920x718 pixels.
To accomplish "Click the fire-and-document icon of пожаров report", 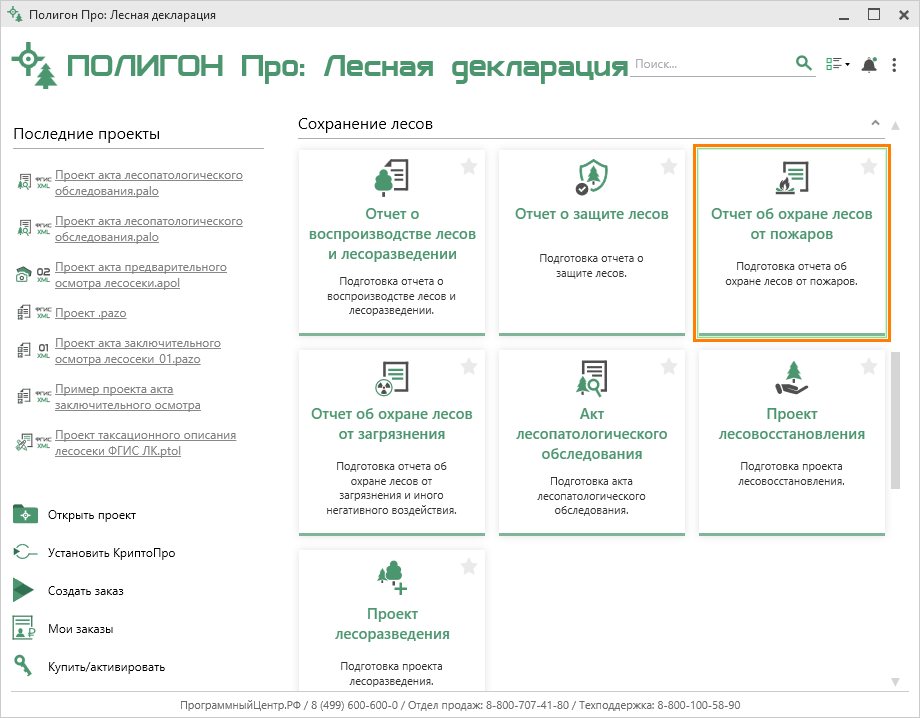I will coord(792,178).
